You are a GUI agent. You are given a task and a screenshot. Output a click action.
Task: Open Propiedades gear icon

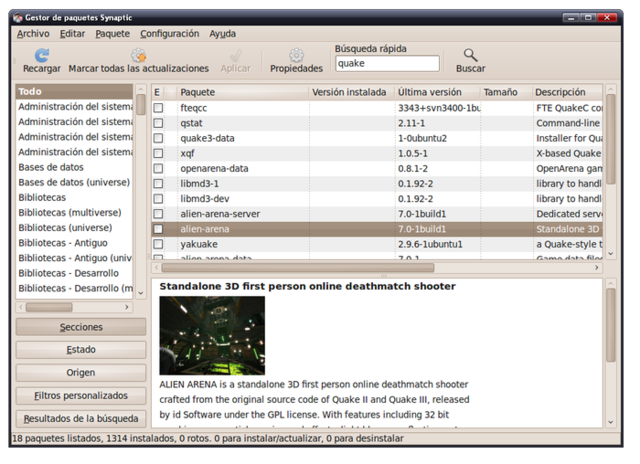coord(296,56)
